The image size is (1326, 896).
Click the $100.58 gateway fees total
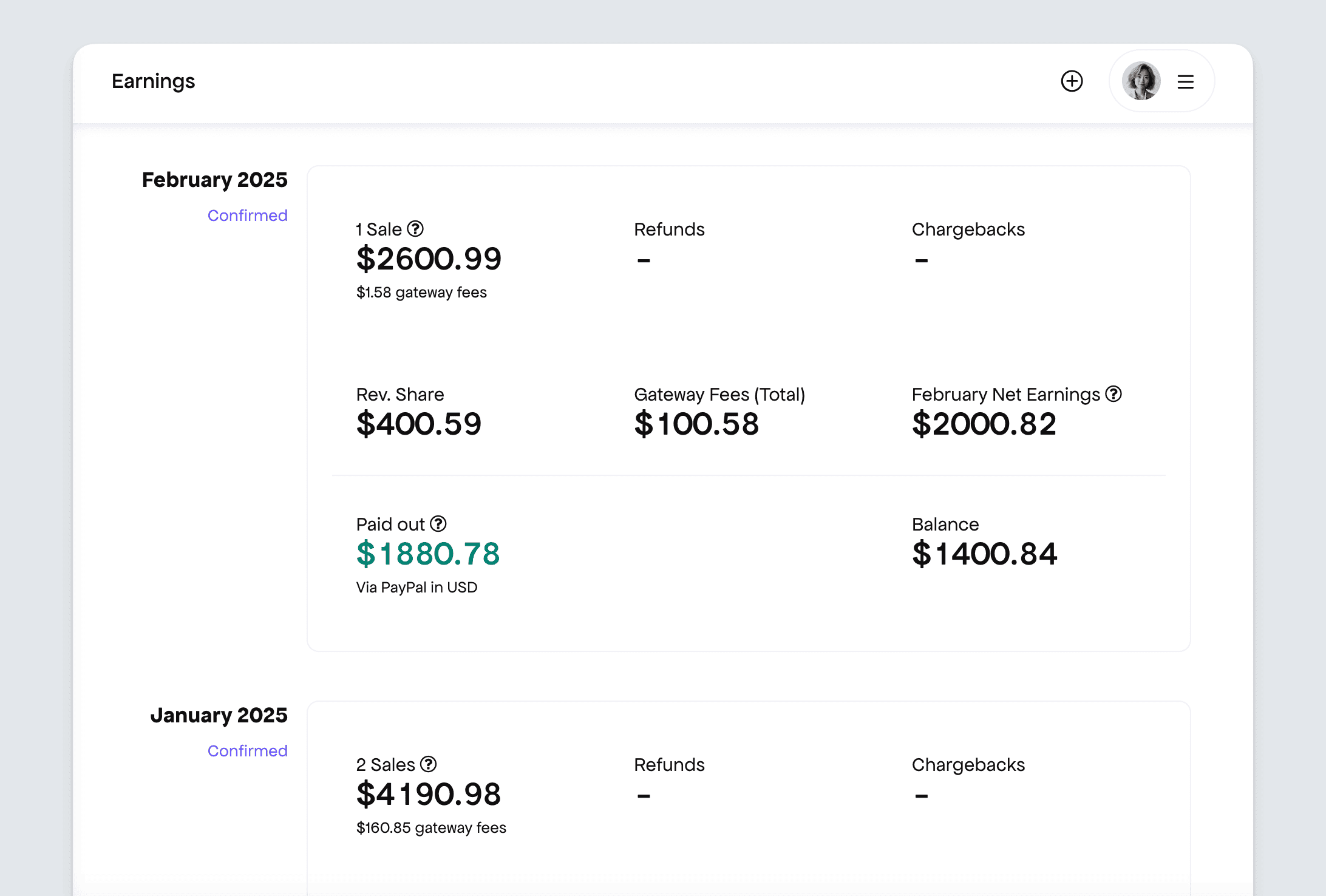click(696, 424)
